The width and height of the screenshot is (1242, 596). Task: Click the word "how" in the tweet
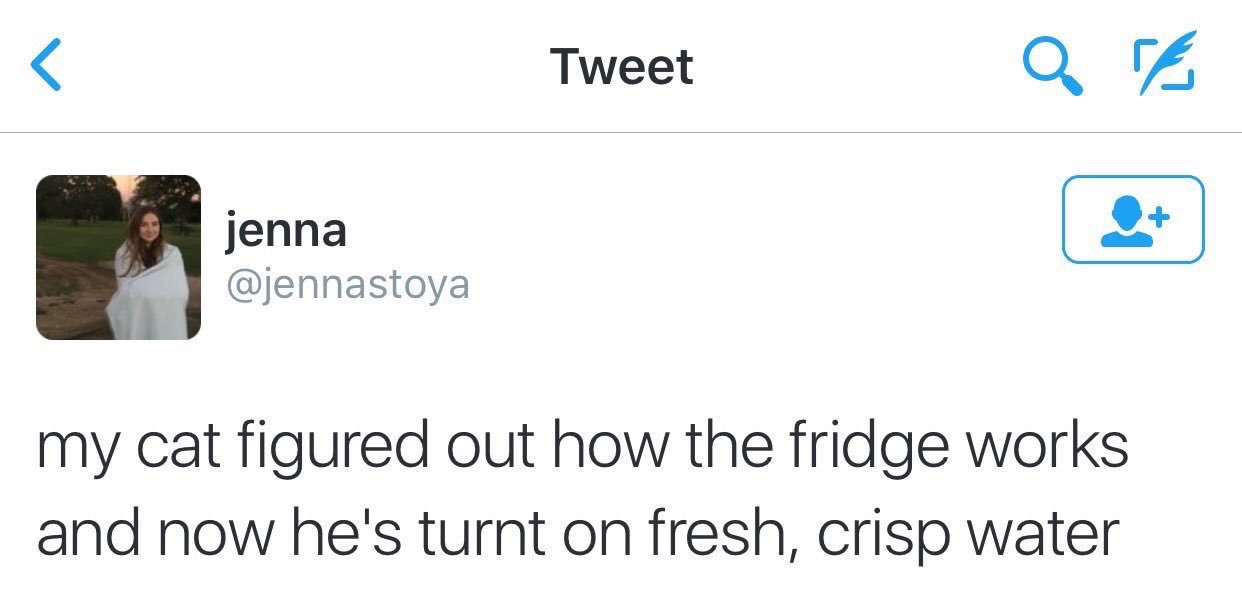click(x=619, y=447)
